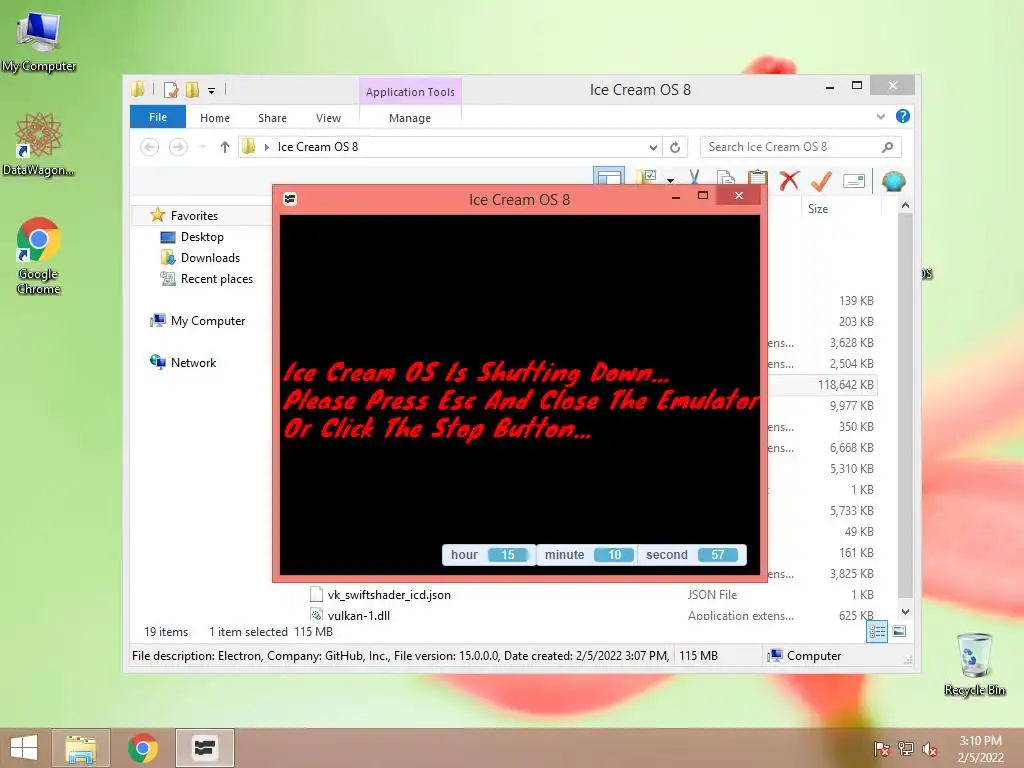Click the Ice Cream OS taskbar button
The width and height of the screenshot is (1024, 768).
point(204,748)
